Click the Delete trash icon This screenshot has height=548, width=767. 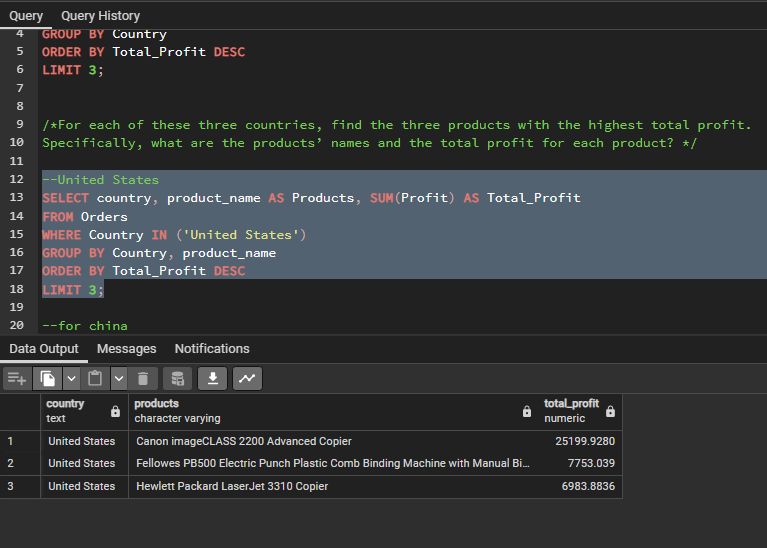(x=143, y=379)
